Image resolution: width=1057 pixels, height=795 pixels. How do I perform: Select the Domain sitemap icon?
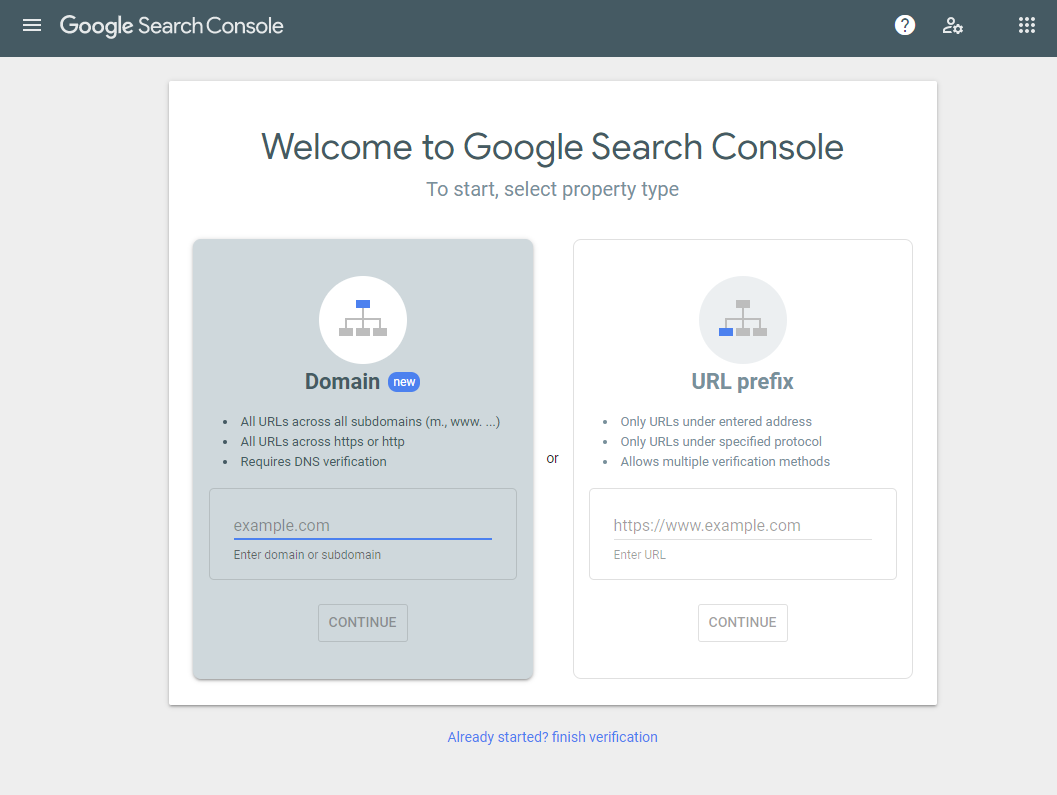coord(363,320)
